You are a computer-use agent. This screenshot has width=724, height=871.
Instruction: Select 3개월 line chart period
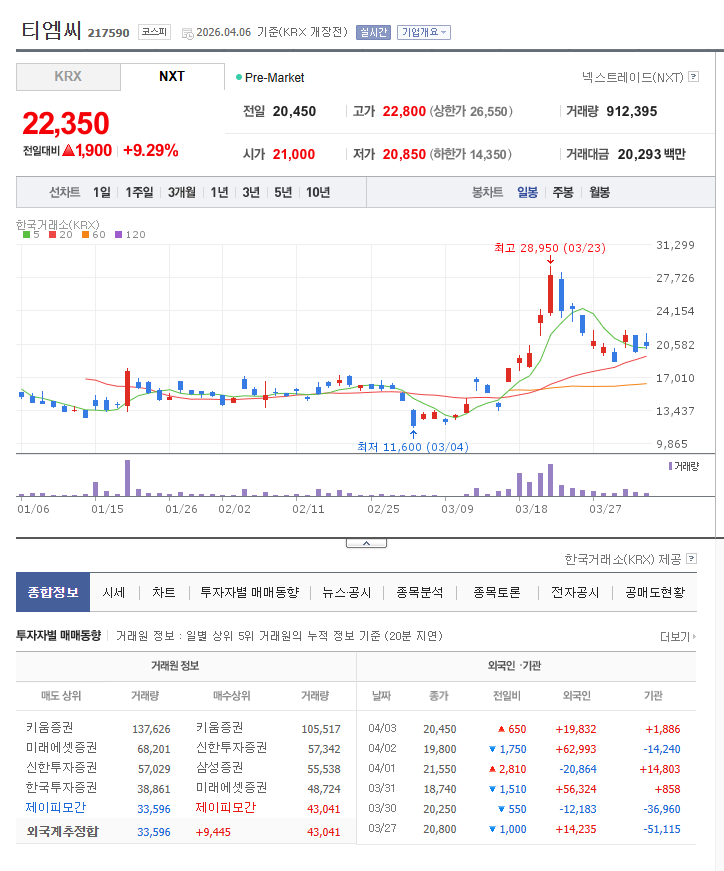click(x=182, y=192)
